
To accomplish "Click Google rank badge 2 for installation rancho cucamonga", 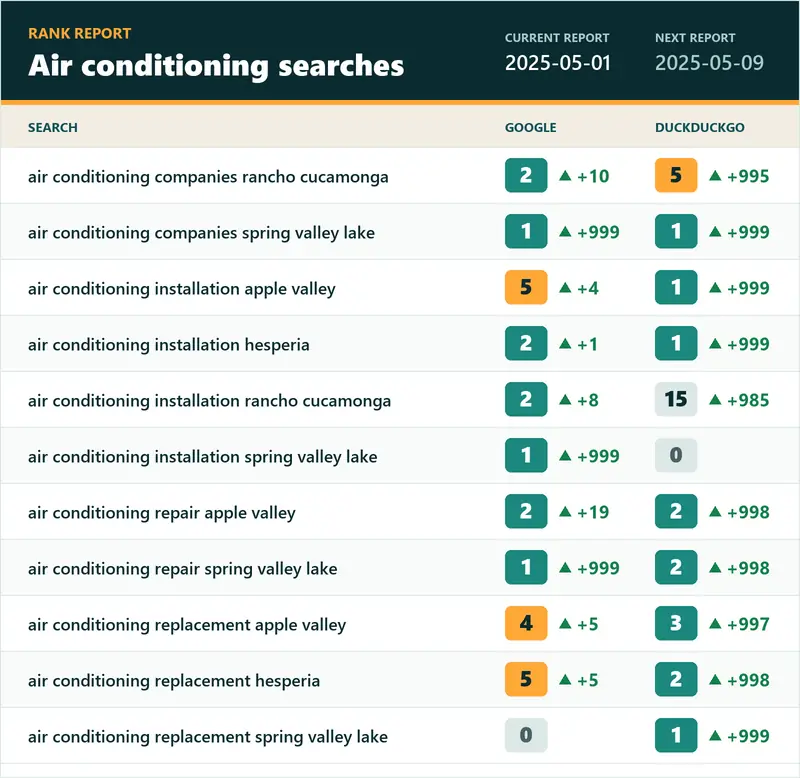I will click(526, 399).
